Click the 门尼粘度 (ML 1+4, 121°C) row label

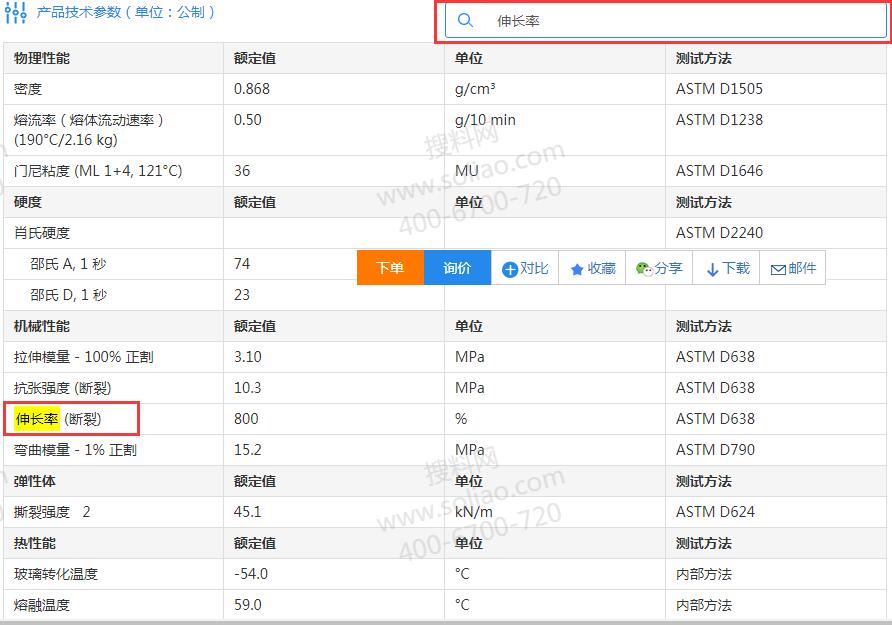click(98, 171)
